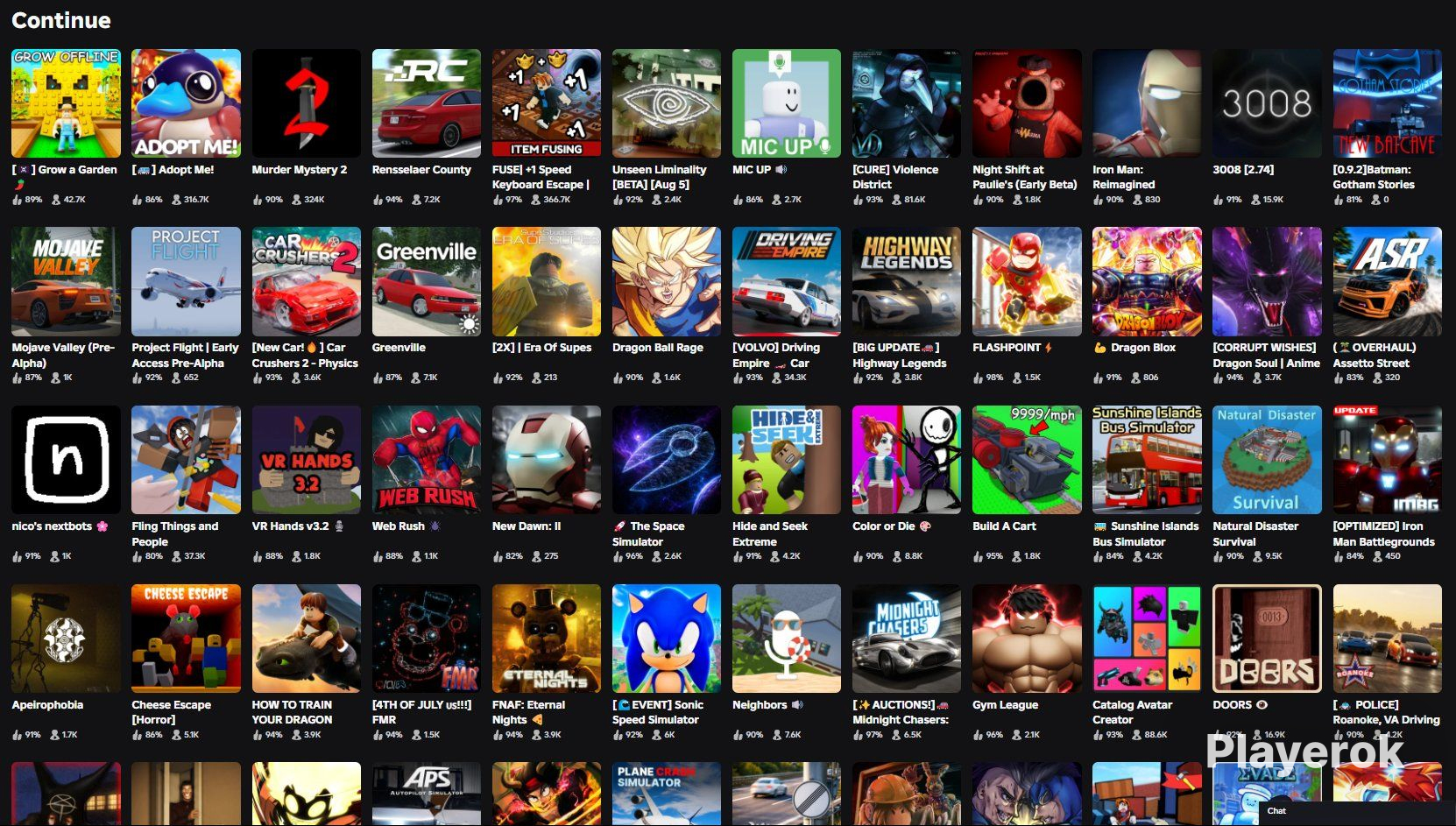
Task: Open the VR Hands 3.2 icon
Action: pyautogui.click(x=306, y=460)
